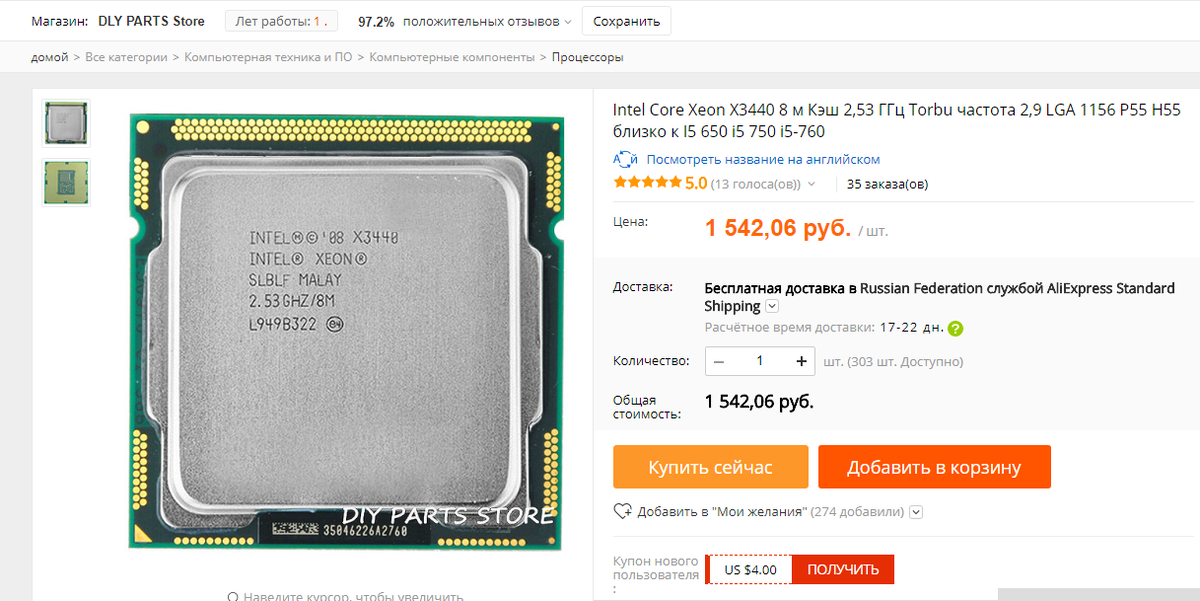Select the first CPU top-view thumbnail
The height and width of the screenshot is (601, 1200).
[66, 122]
